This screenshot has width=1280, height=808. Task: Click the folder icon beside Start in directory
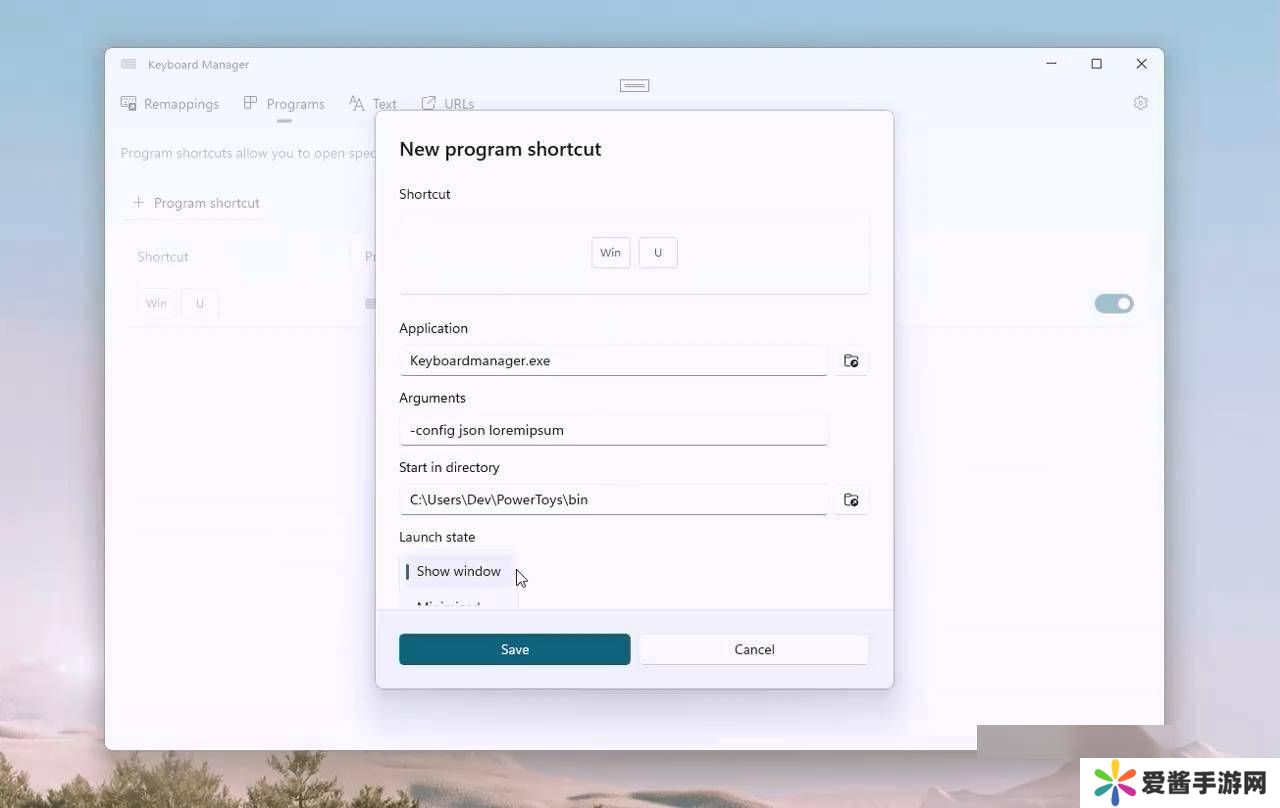click(x=851, y=500)
